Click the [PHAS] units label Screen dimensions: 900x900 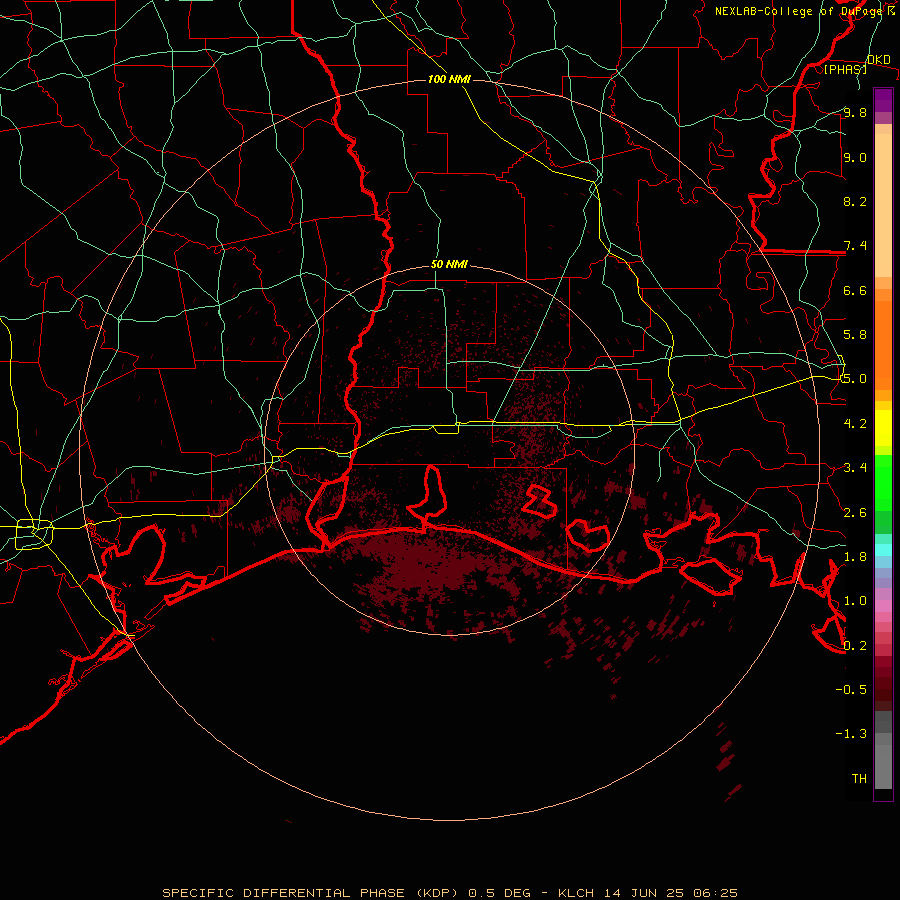coord(845,70)
